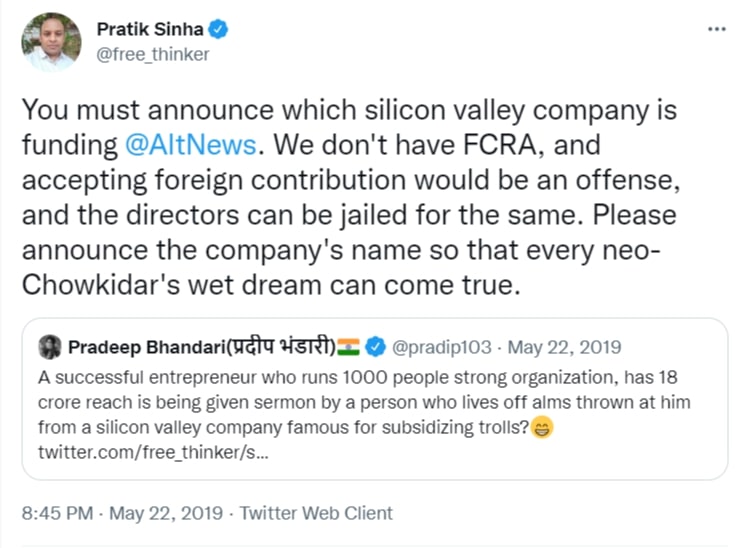The width and height of the screenshot is (747, 548).
Task: Click the verified badge next to Pradeep Bhandari
Action: [373, 347]
